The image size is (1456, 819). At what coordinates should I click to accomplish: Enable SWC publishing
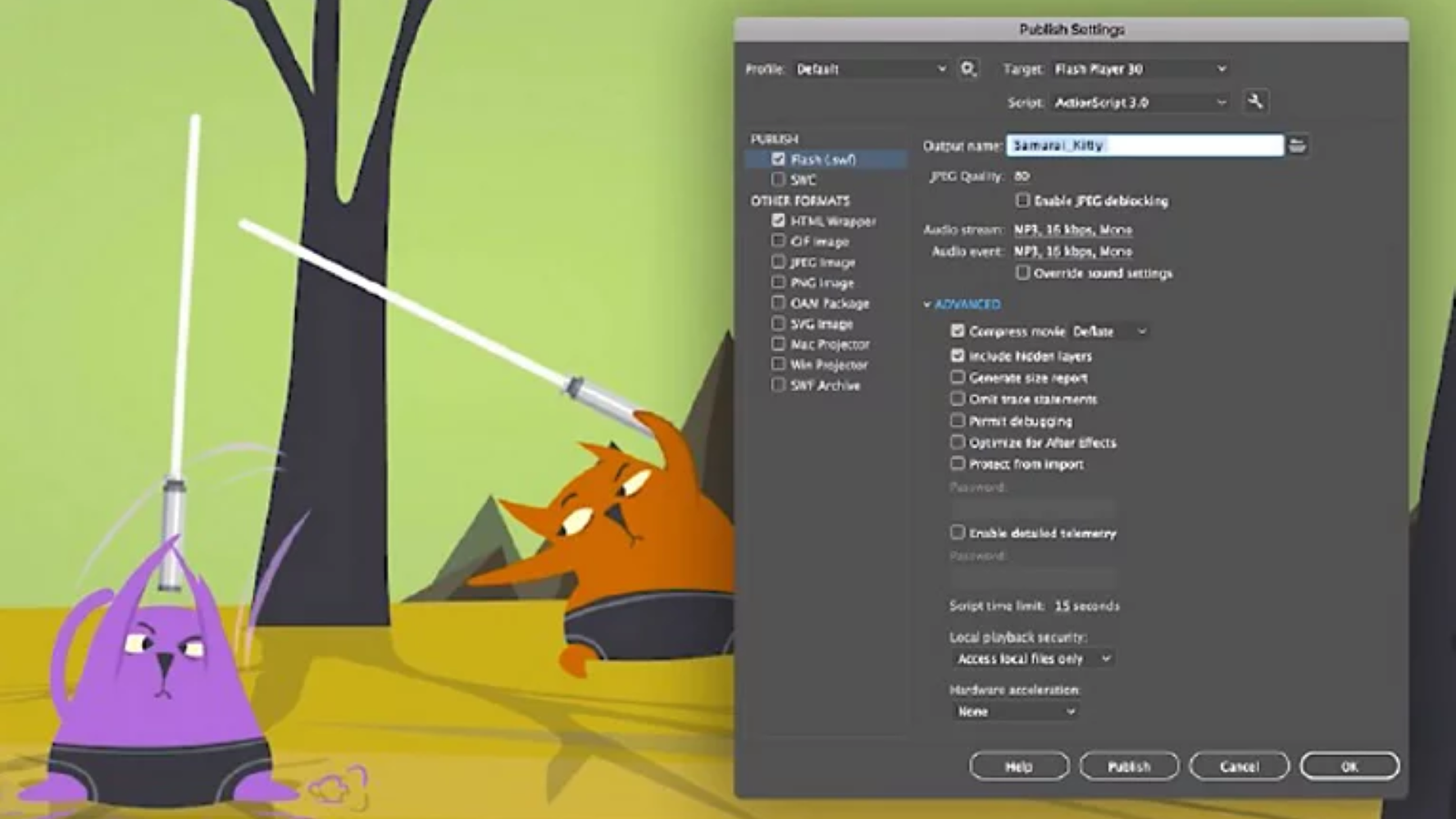(778, 178)
